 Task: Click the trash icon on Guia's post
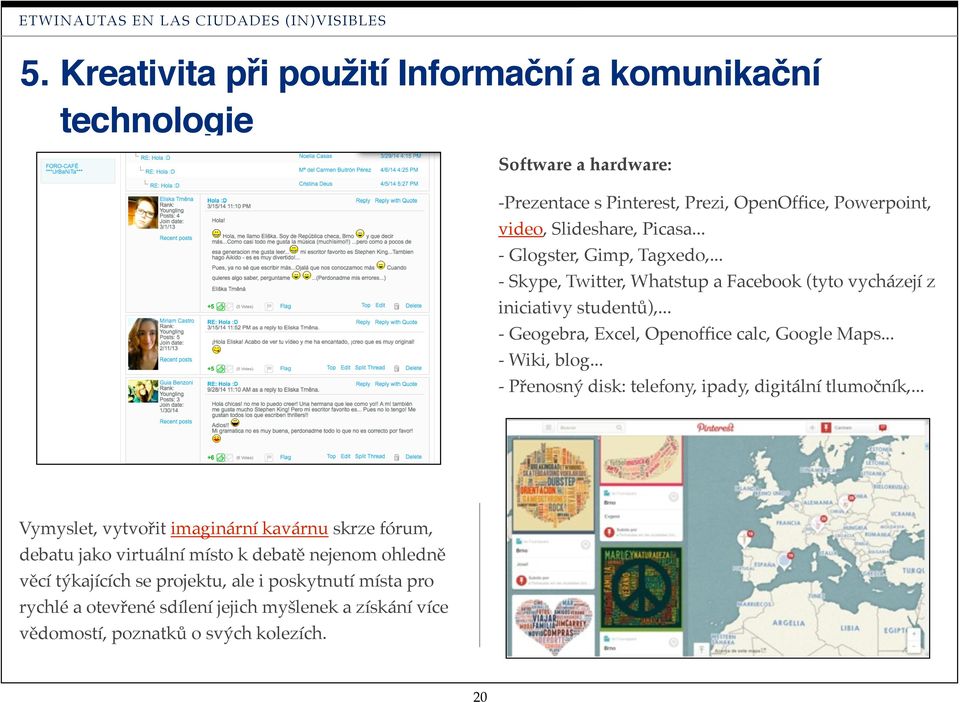[x=397, y=457]
